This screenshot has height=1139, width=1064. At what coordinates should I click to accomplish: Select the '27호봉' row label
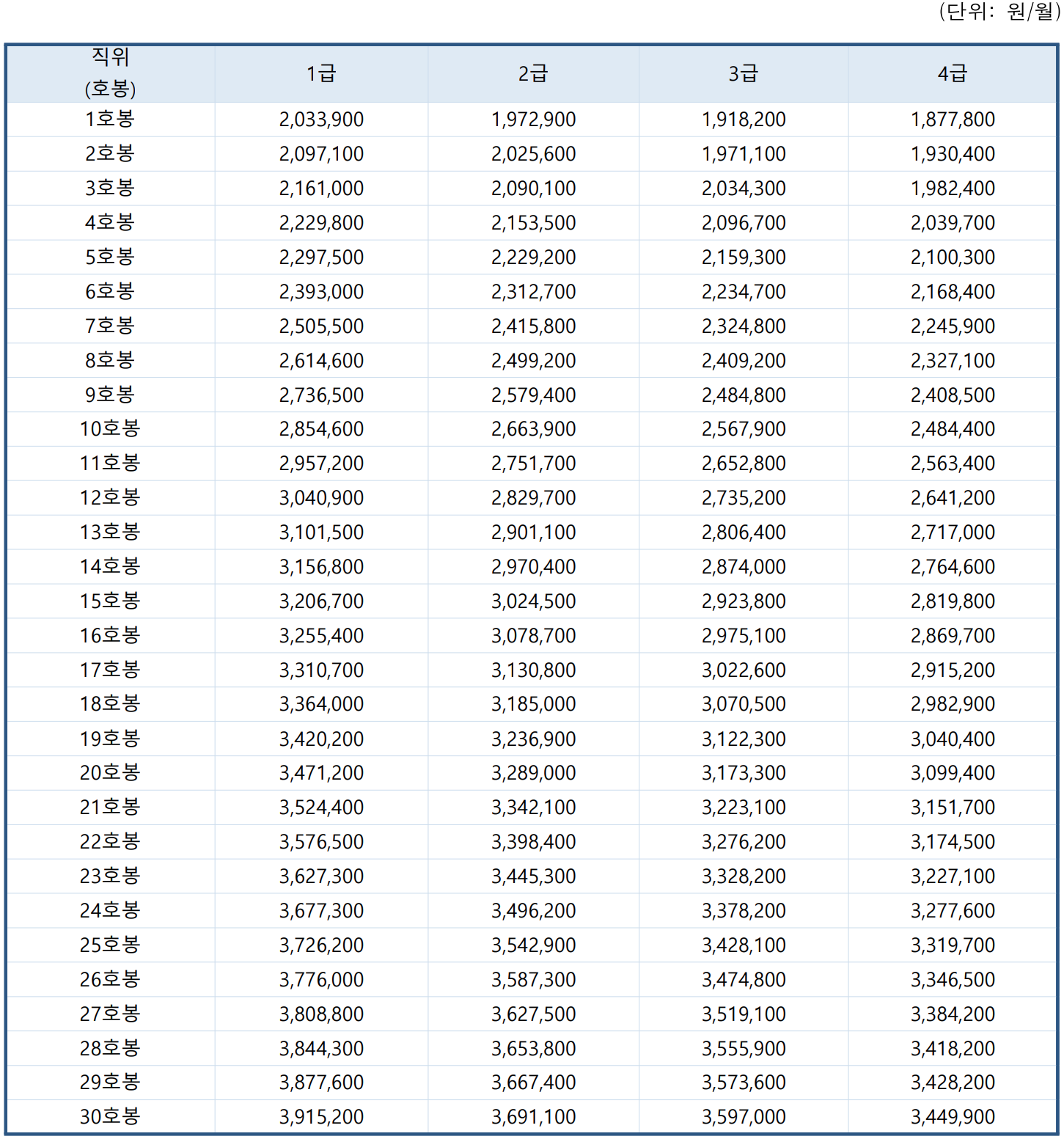point(110,1014)
